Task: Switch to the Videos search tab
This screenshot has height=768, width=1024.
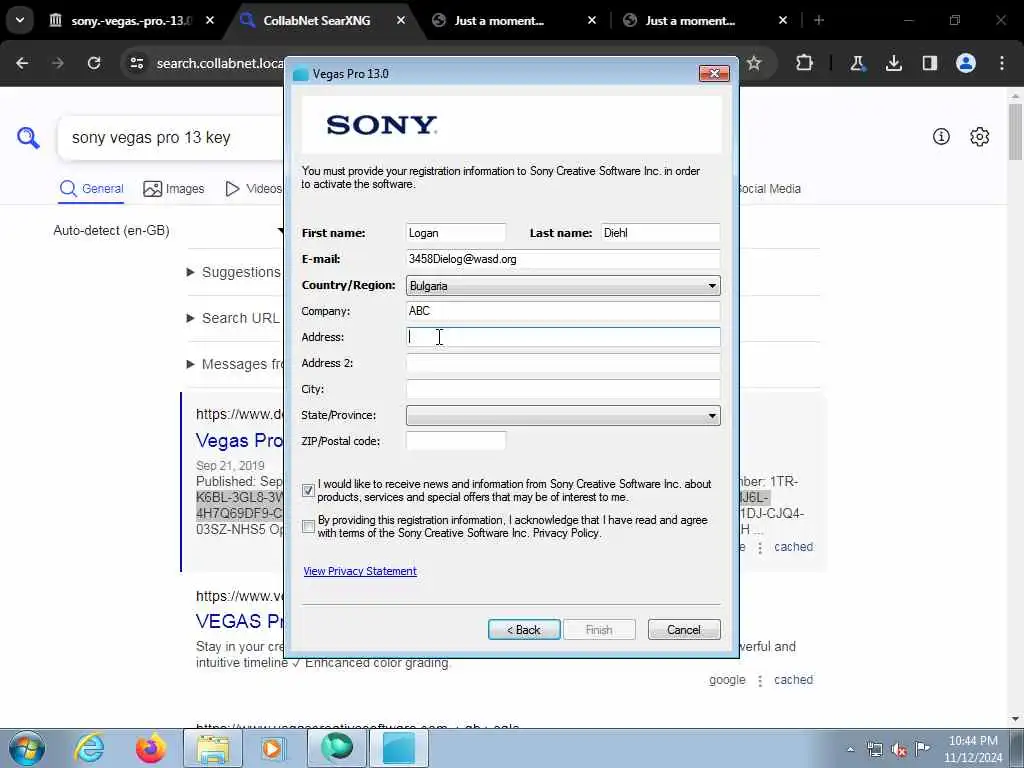Action: [253, 189]
